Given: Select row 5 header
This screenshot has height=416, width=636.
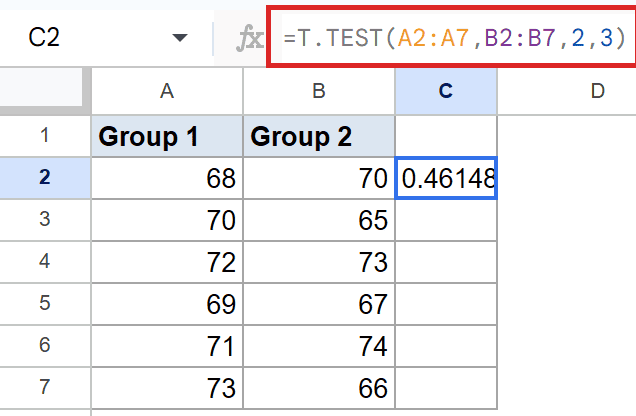Looking at the screenshot, I should [x=45, y=304].
